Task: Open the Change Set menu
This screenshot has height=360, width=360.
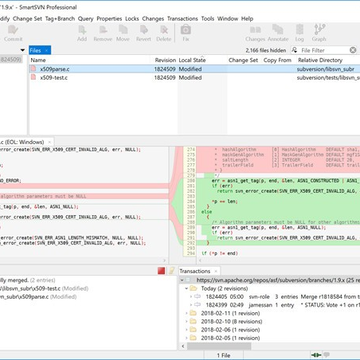Action: coord(27,19)
